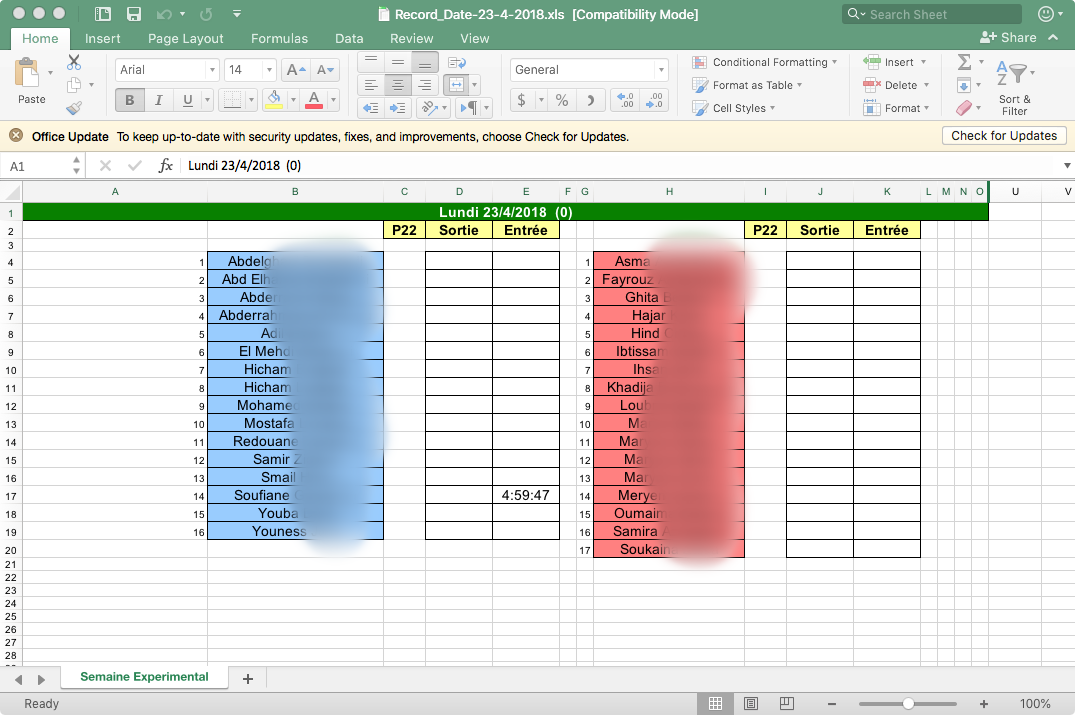Click the Copy icon

(74, 85)
